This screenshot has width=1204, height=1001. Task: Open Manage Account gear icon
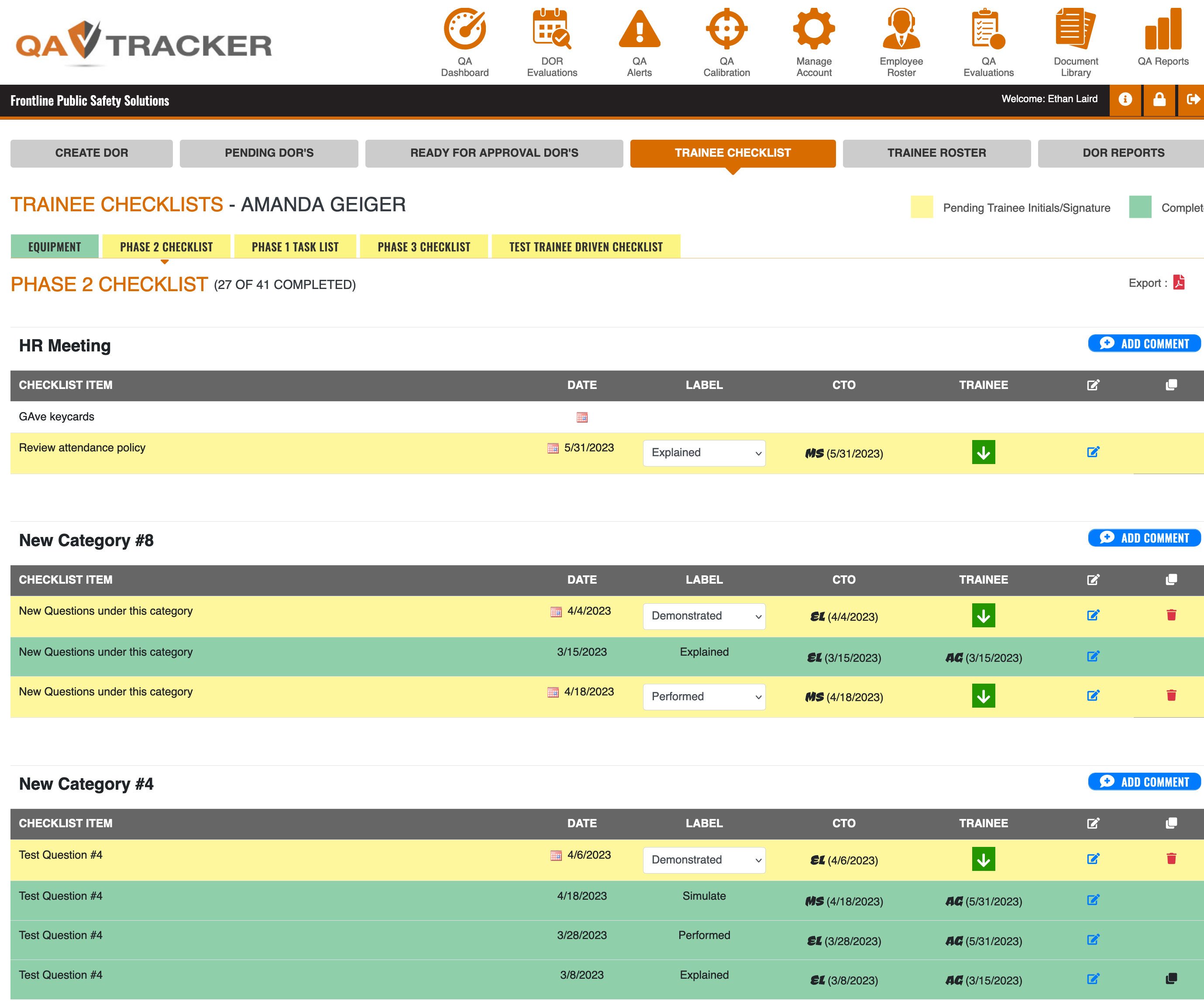coord(814,29)
